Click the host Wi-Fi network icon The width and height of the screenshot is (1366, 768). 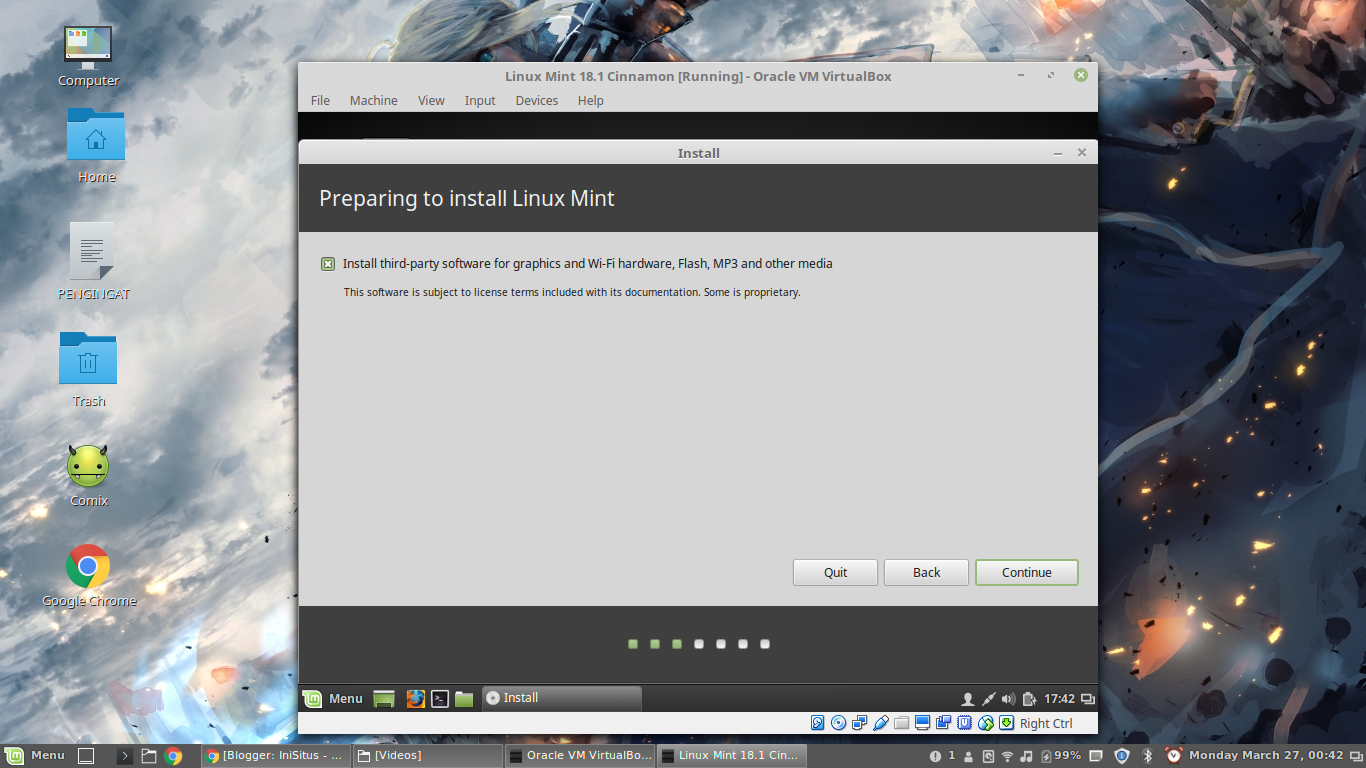coord(1007,756)
